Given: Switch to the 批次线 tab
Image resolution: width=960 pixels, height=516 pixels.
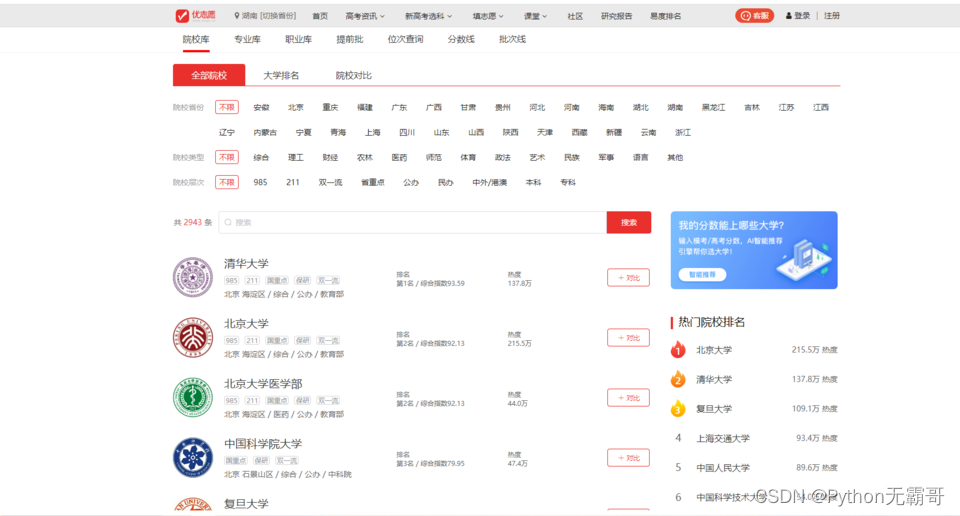Looking at the screenshot, I should click(x=512, y=39).
